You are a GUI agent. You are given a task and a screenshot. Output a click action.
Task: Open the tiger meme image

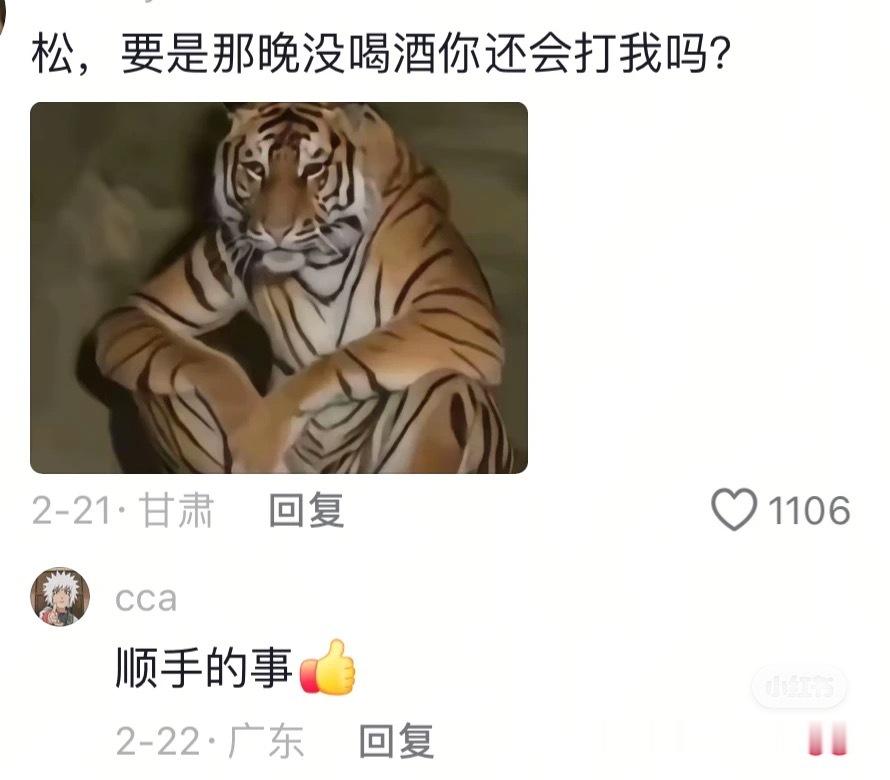pyautogui.click(x=279, y=288)
